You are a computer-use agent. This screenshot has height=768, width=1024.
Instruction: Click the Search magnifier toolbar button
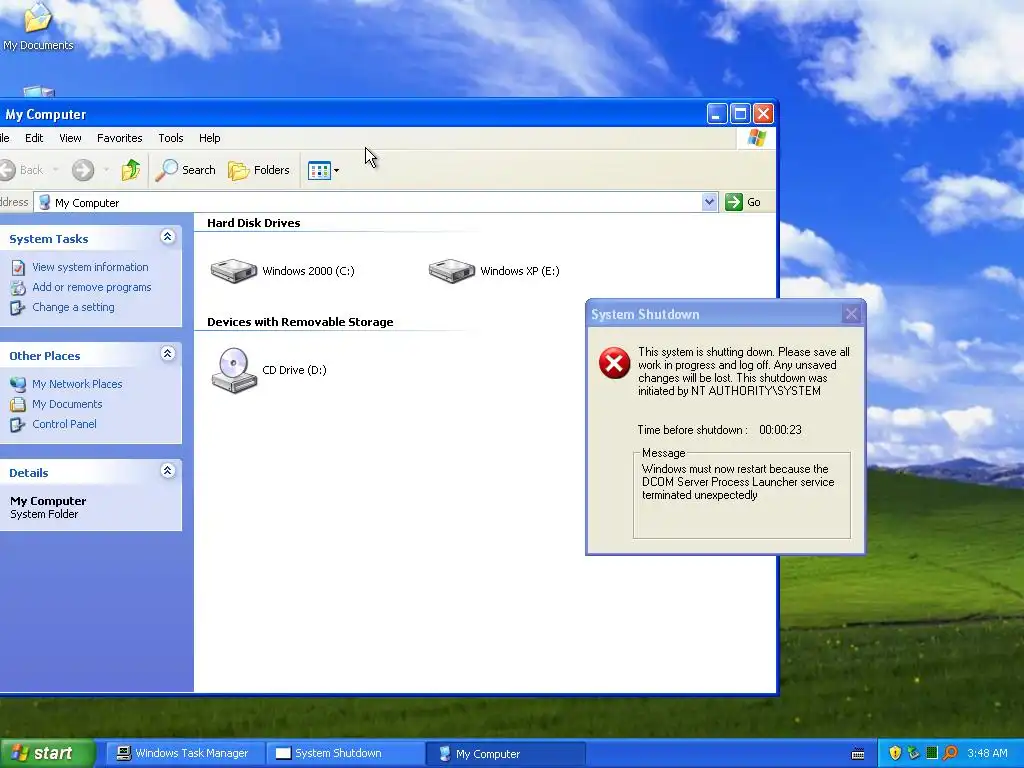(x=185, y=170)
